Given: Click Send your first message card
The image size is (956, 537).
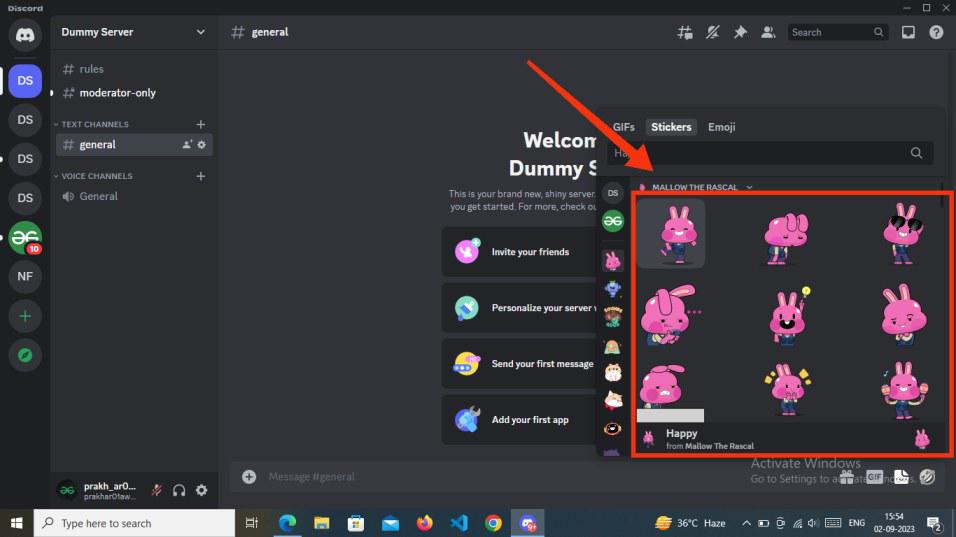Looking at the screenshot, I should click(519, 364).
